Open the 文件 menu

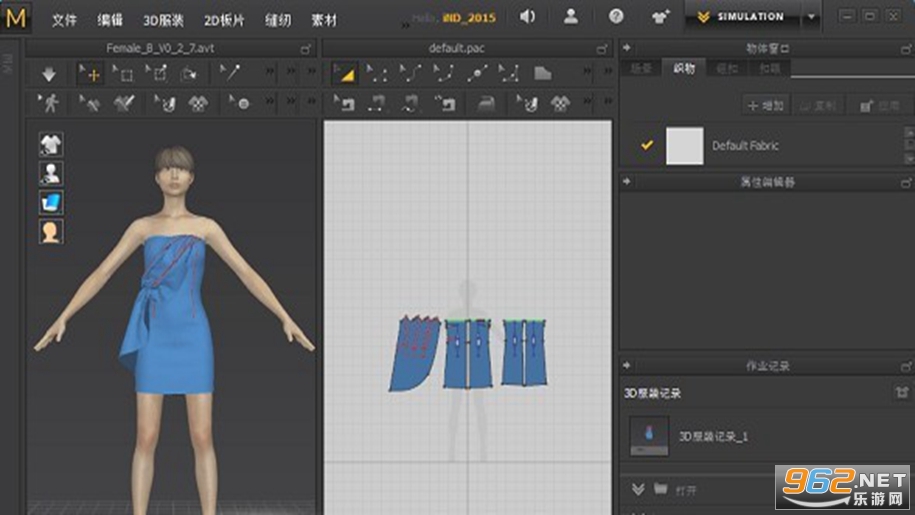[64, 20]
